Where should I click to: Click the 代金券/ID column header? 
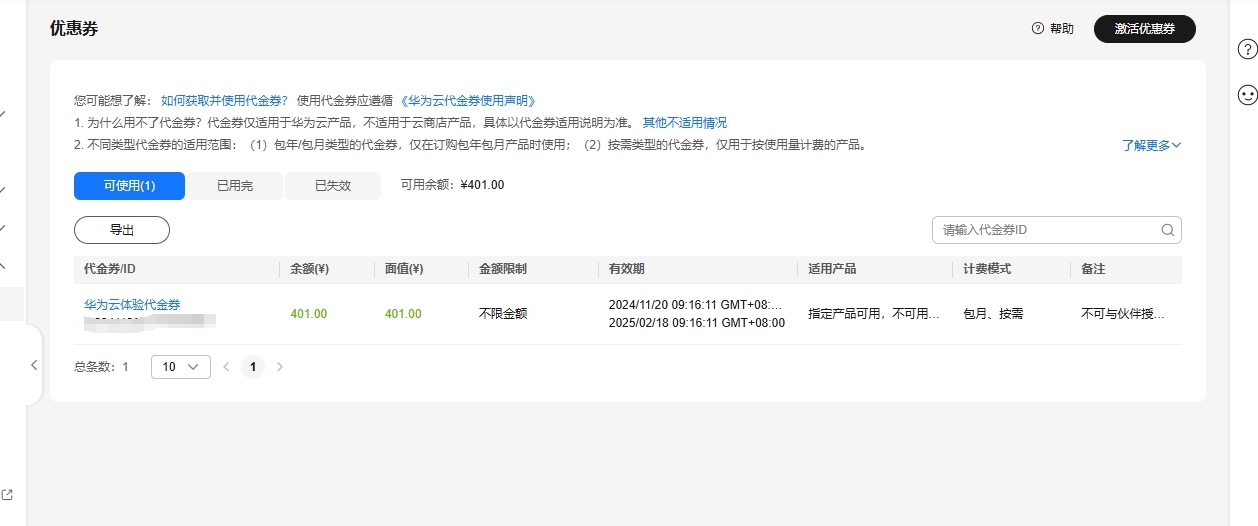click(x=110, y=269)
